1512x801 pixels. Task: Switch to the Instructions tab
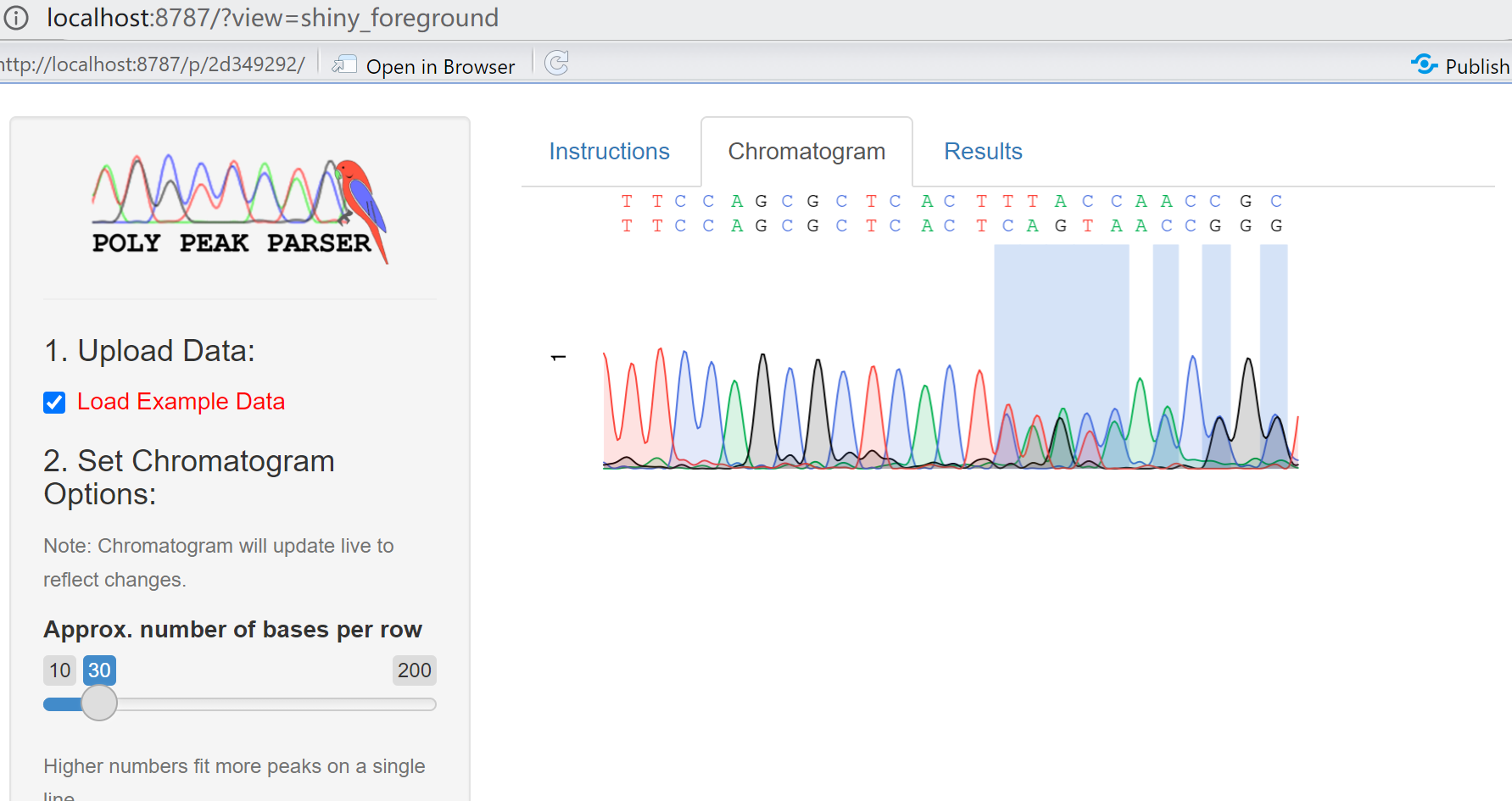(x=609, y=151)
